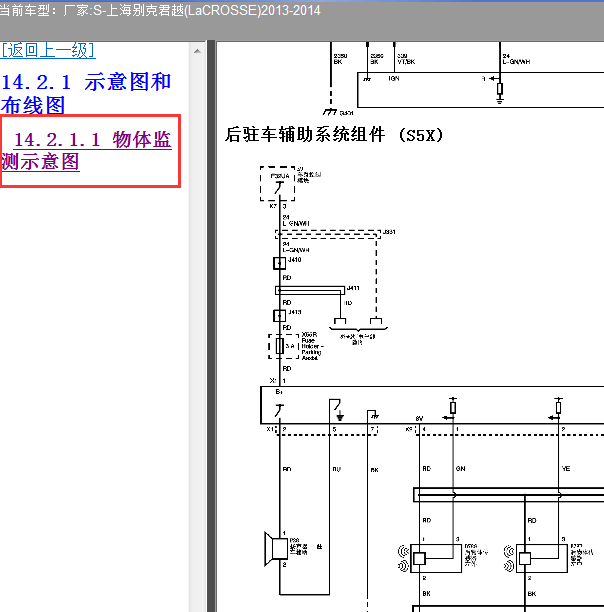Open 14.2.1.1 物体监测示意图 link
This screenshot has width=604, height=612.
[86, 151]
